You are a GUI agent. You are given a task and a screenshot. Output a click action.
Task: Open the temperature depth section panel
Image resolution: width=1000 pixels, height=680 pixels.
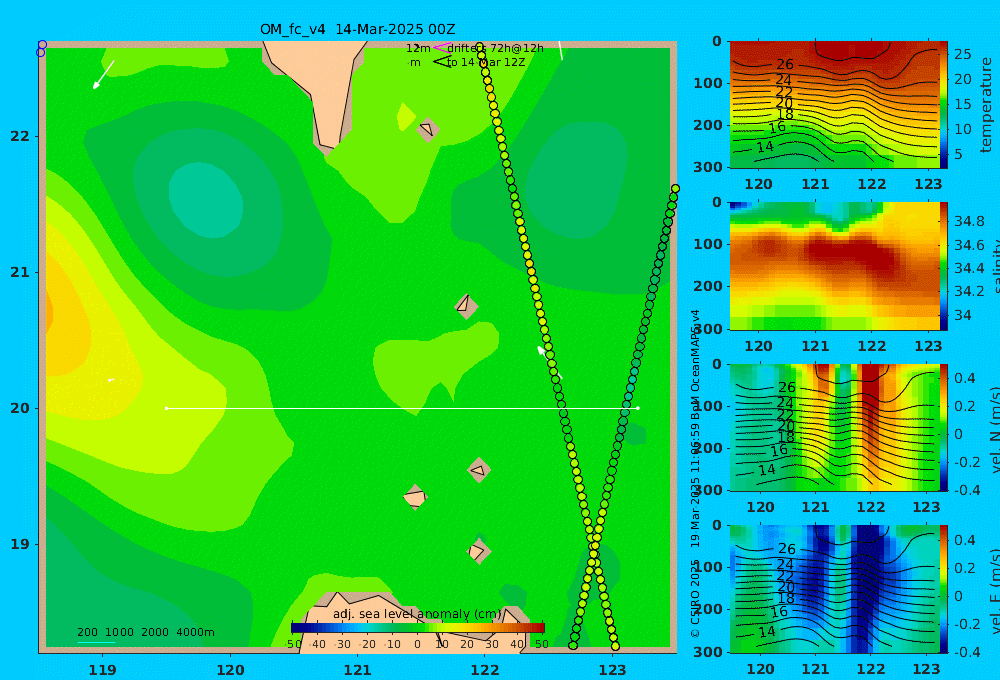pos(834,105)
